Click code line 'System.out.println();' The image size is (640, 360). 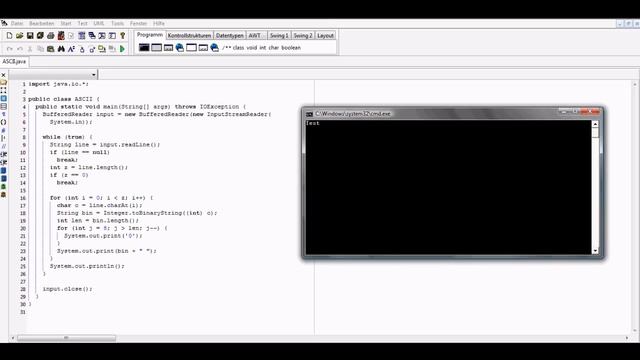point(87,266)
